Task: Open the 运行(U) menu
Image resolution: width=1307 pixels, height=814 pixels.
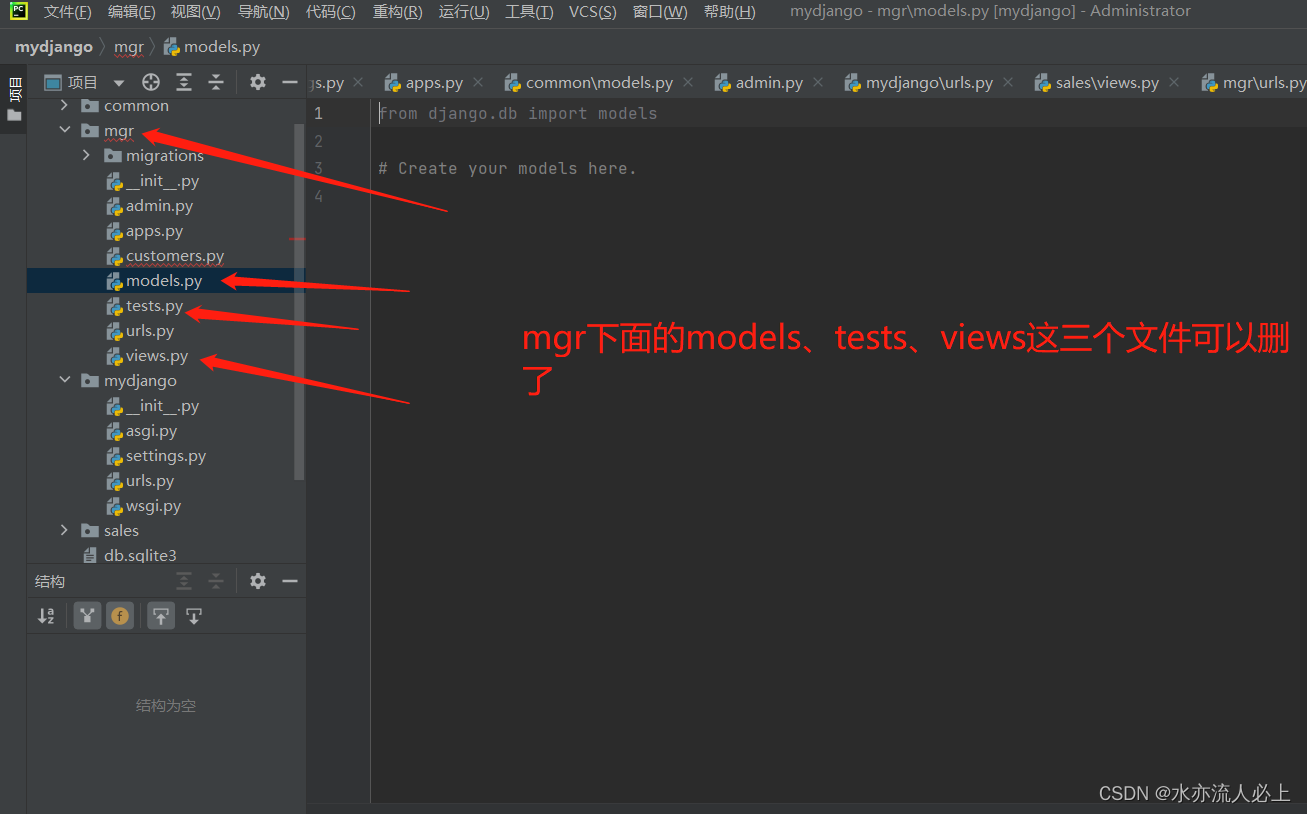Action: [x=464, y=12]
